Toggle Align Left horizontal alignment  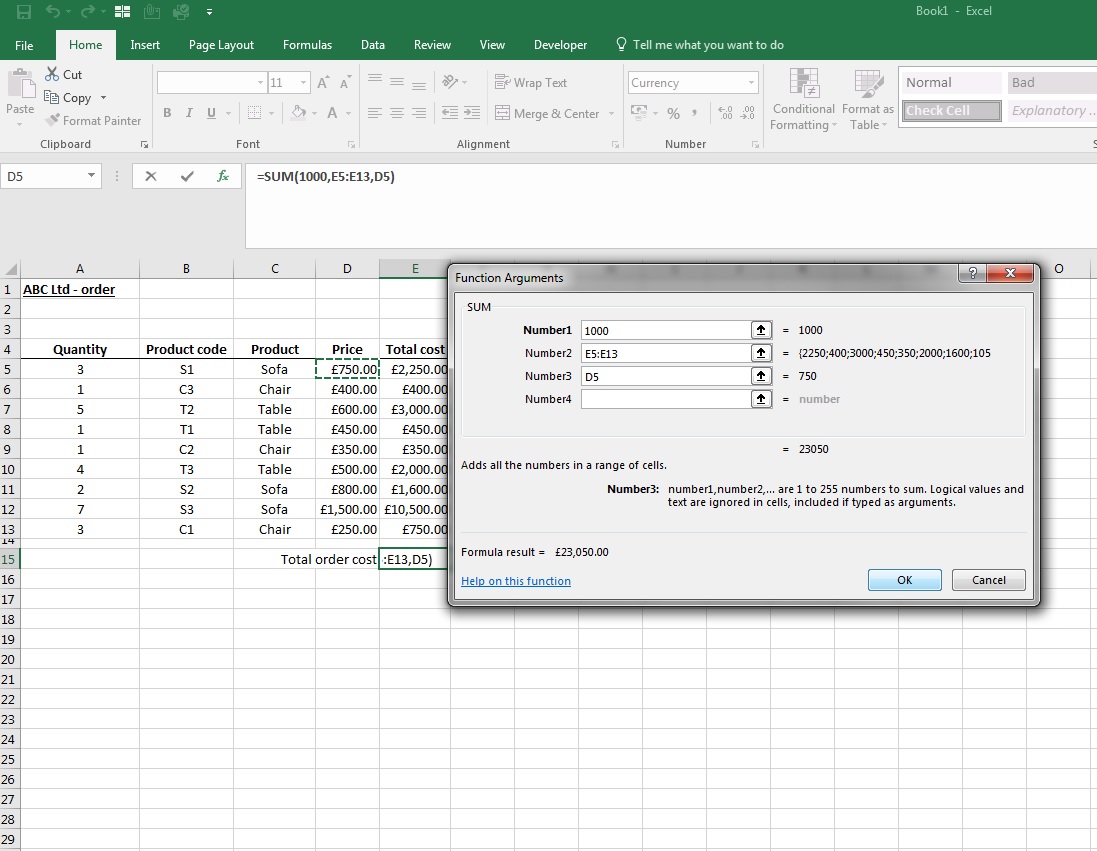[375, 113]
